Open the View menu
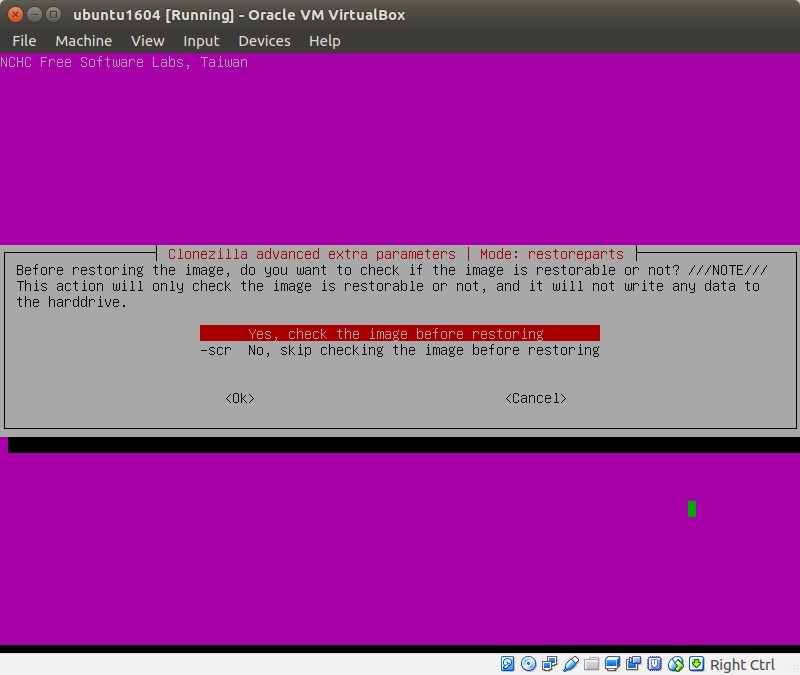The width and height of the screenshot is (800, 675). [x=147, y=41]
